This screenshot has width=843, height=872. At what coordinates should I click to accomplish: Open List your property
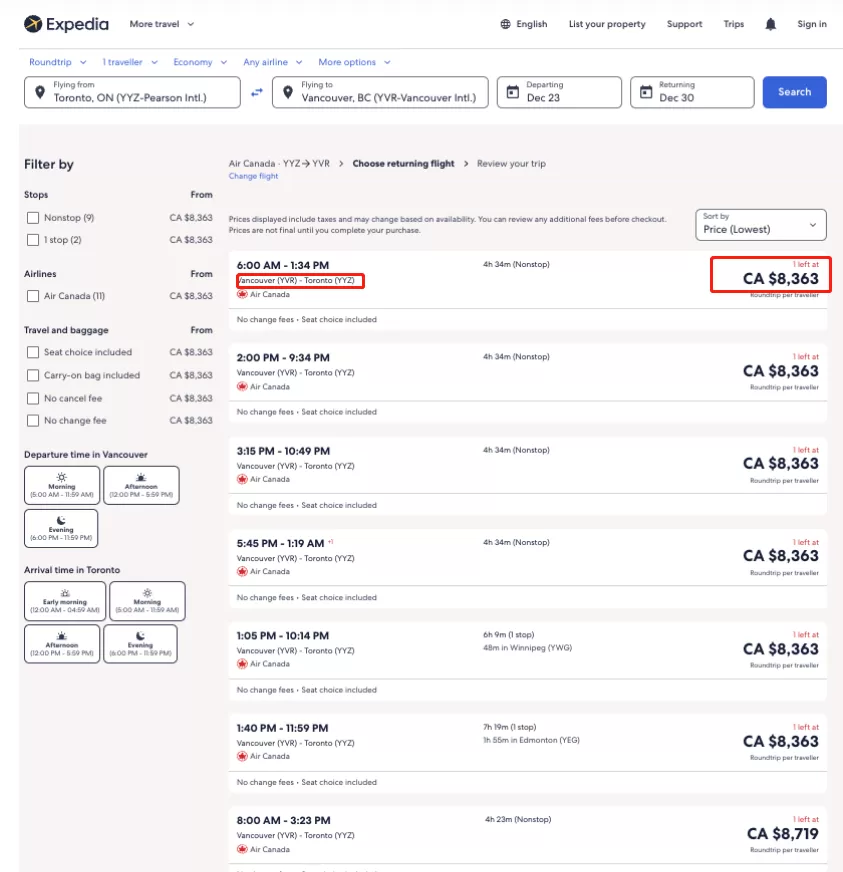[607, 24]
